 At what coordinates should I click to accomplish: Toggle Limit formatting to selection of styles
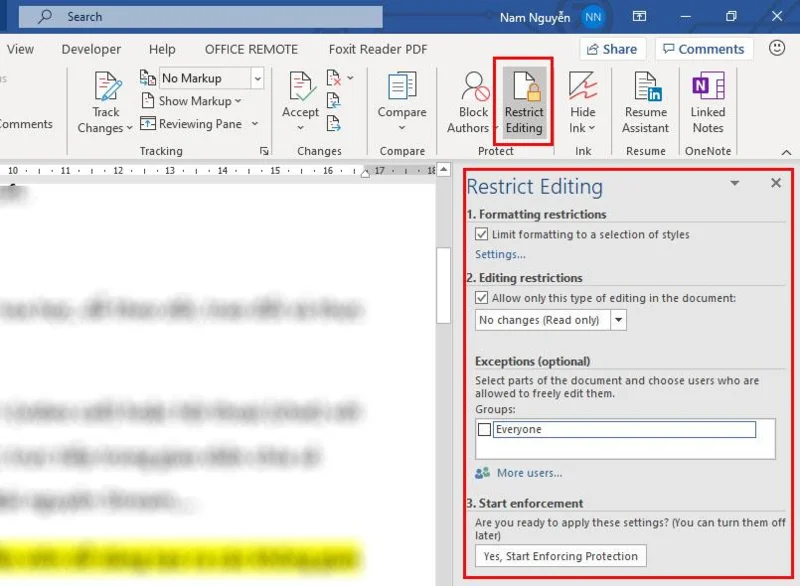coord(481,234)
